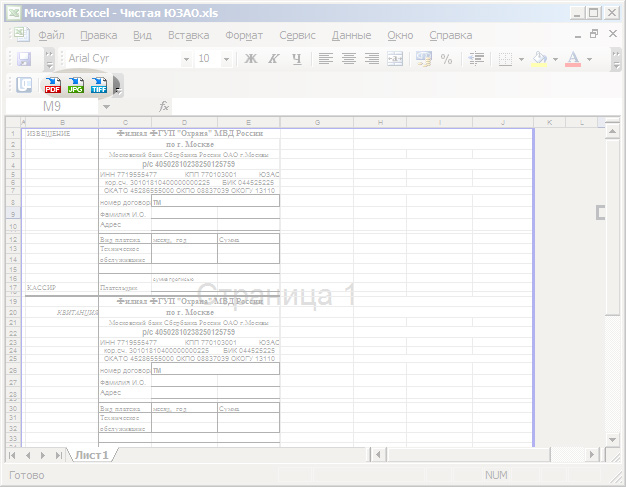Click the Excel workbook icon in menu bar
This screenshot has width=626, height=487.
(x=21, y=34)
